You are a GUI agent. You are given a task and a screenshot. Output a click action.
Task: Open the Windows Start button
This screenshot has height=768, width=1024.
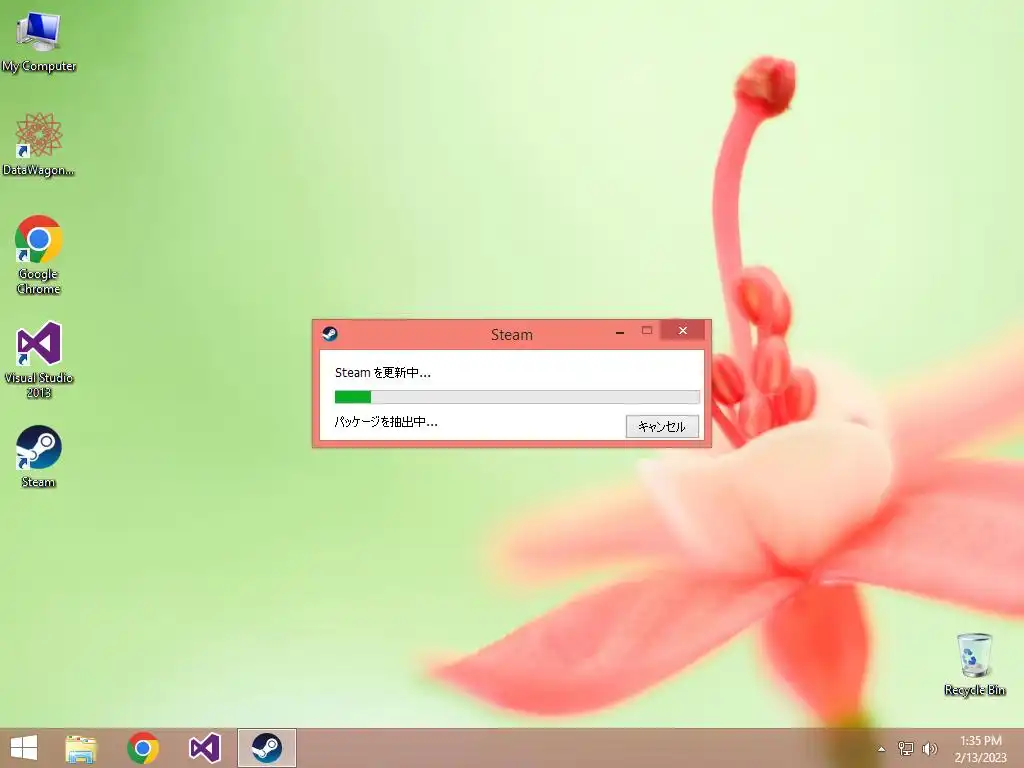point(24,748)
